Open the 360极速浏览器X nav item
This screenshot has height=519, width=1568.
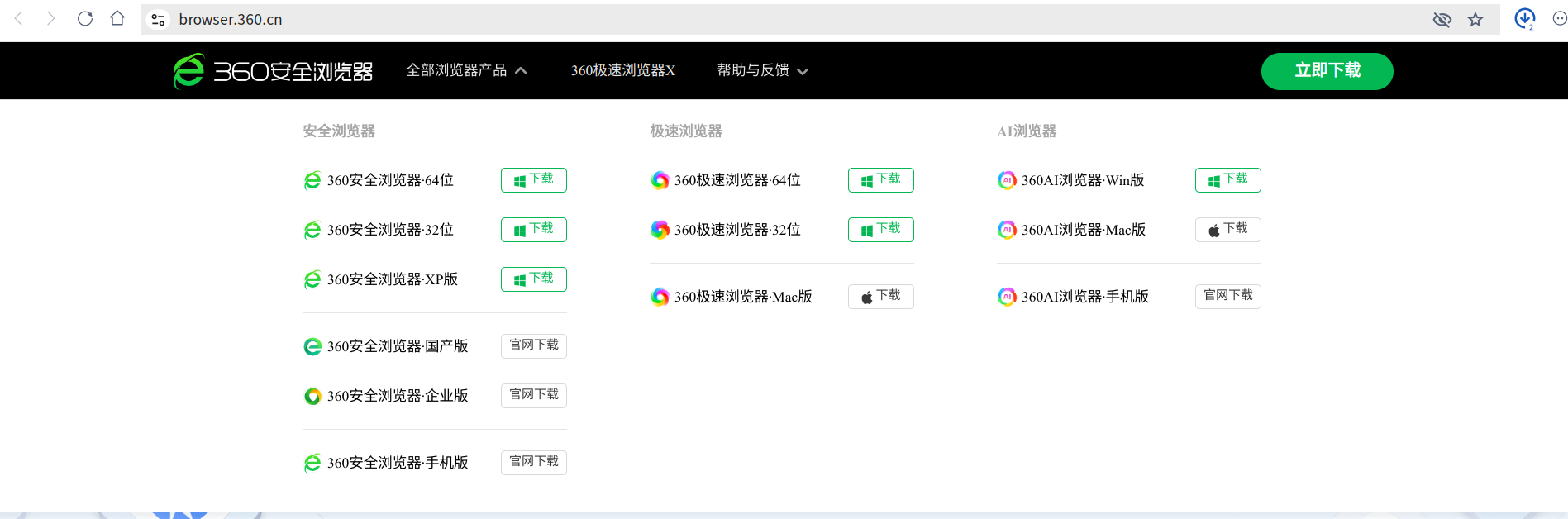coord(623,70)
